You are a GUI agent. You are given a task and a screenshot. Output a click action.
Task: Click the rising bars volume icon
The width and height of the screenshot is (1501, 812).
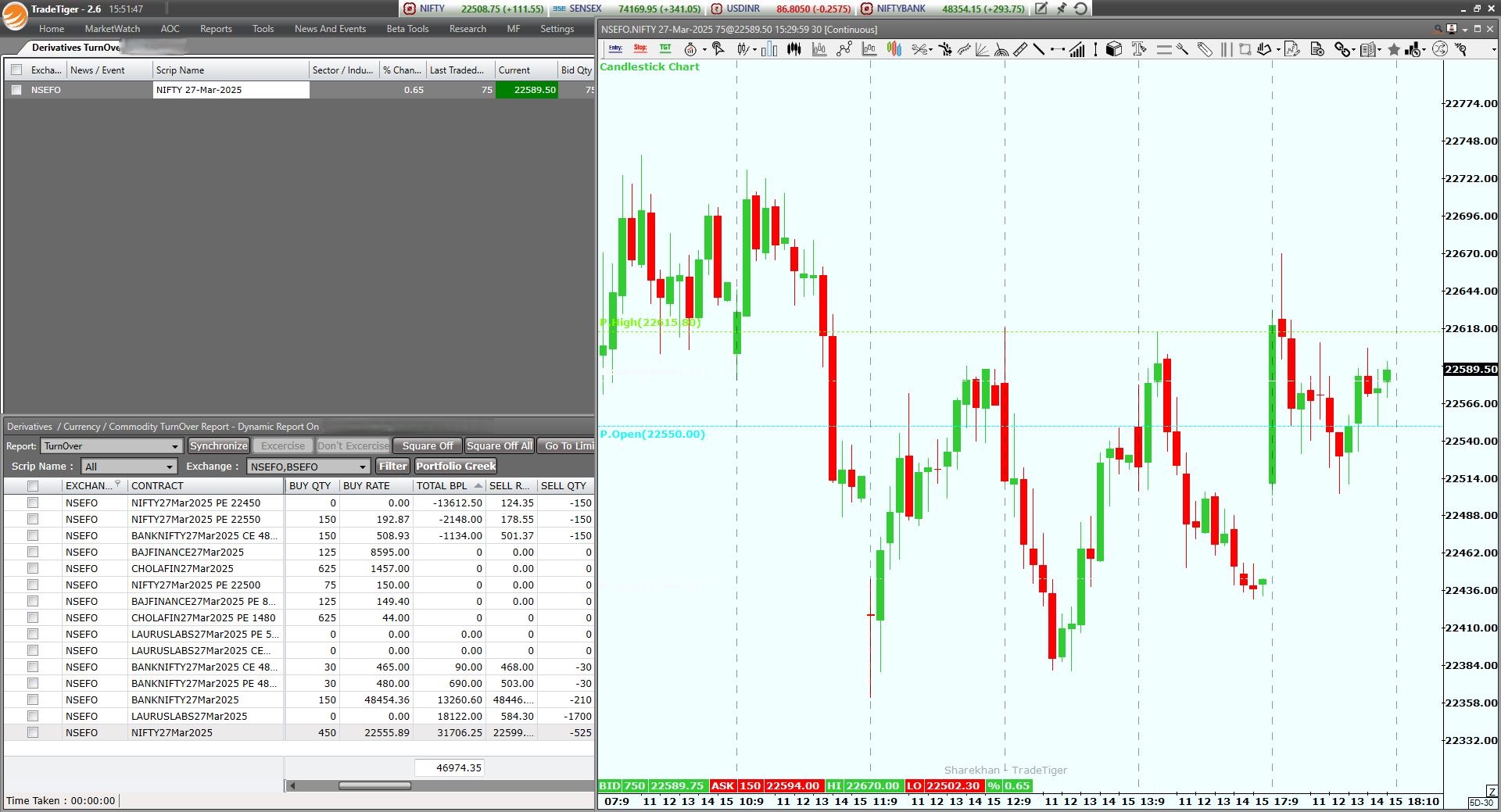click(1077, 49)
